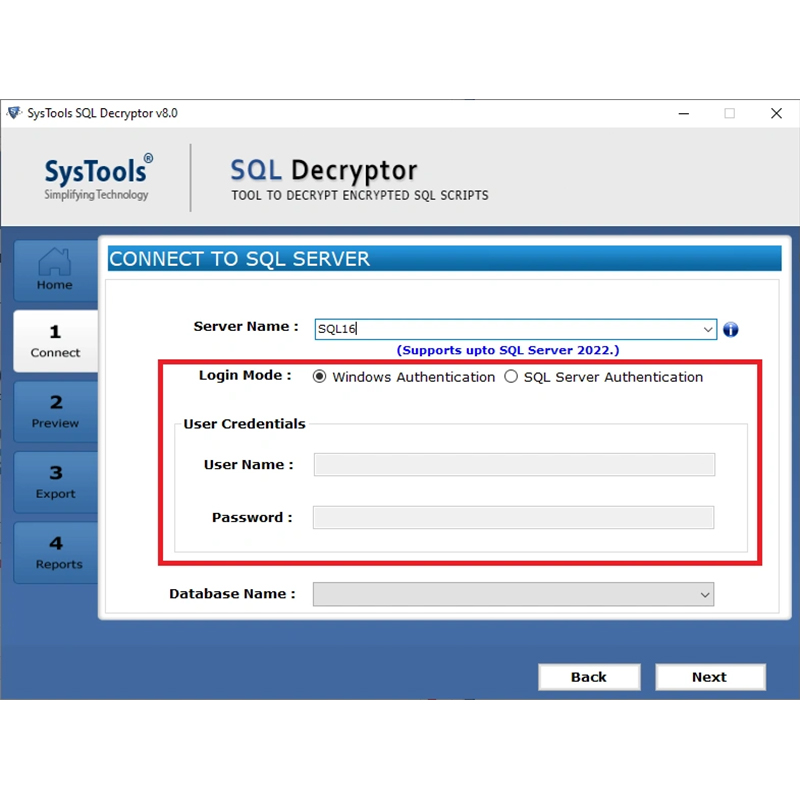800x800 pixels.
Task: Focus the User Name field
Action: [x=514, y=465]
